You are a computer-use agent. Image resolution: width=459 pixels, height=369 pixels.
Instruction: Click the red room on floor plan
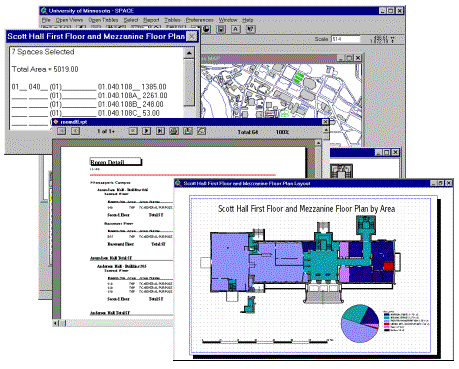tap(389, 266)
